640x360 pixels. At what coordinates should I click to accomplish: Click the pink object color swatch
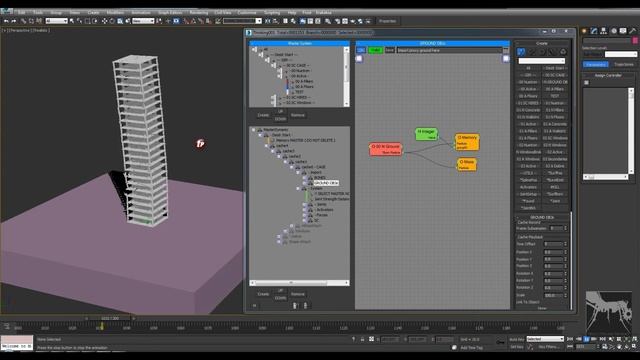click(635, 40)
